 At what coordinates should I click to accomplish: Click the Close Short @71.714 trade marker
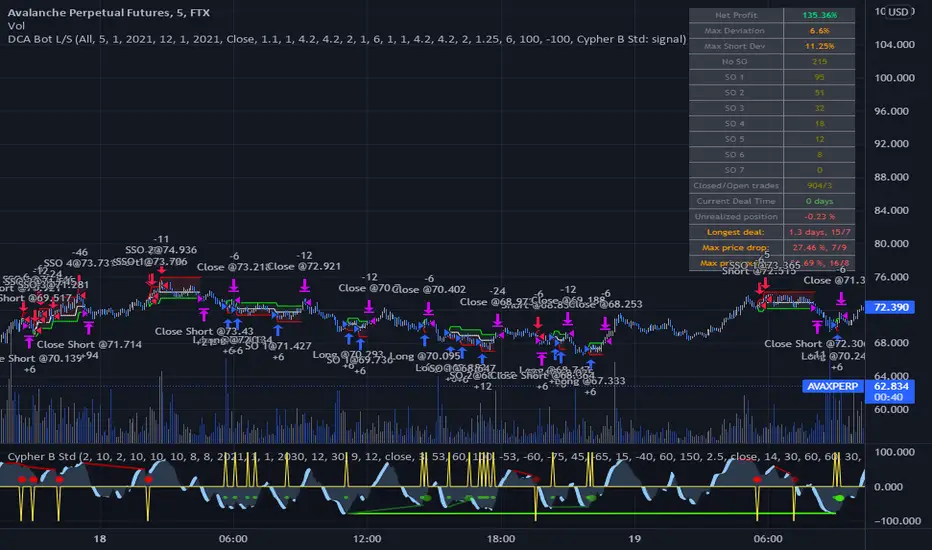coord(87,326)
